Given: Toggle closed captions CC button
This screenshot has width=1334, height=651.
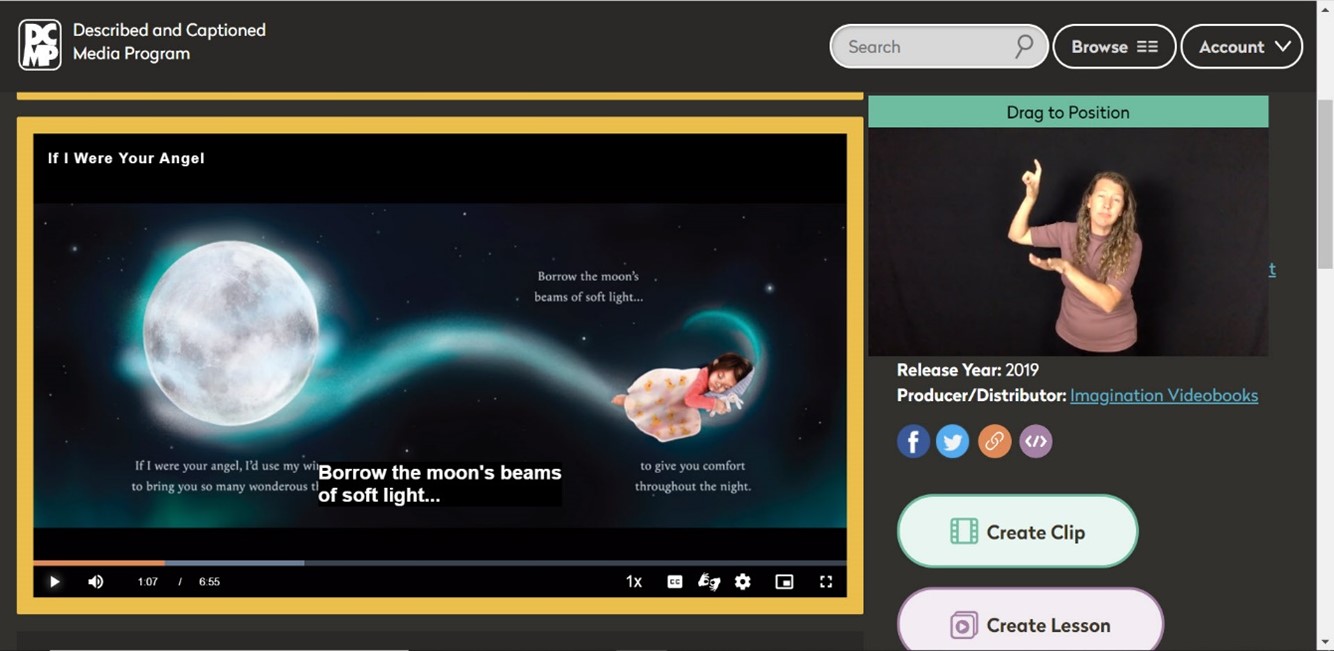Looking at the screenshot, I should 675,582.
